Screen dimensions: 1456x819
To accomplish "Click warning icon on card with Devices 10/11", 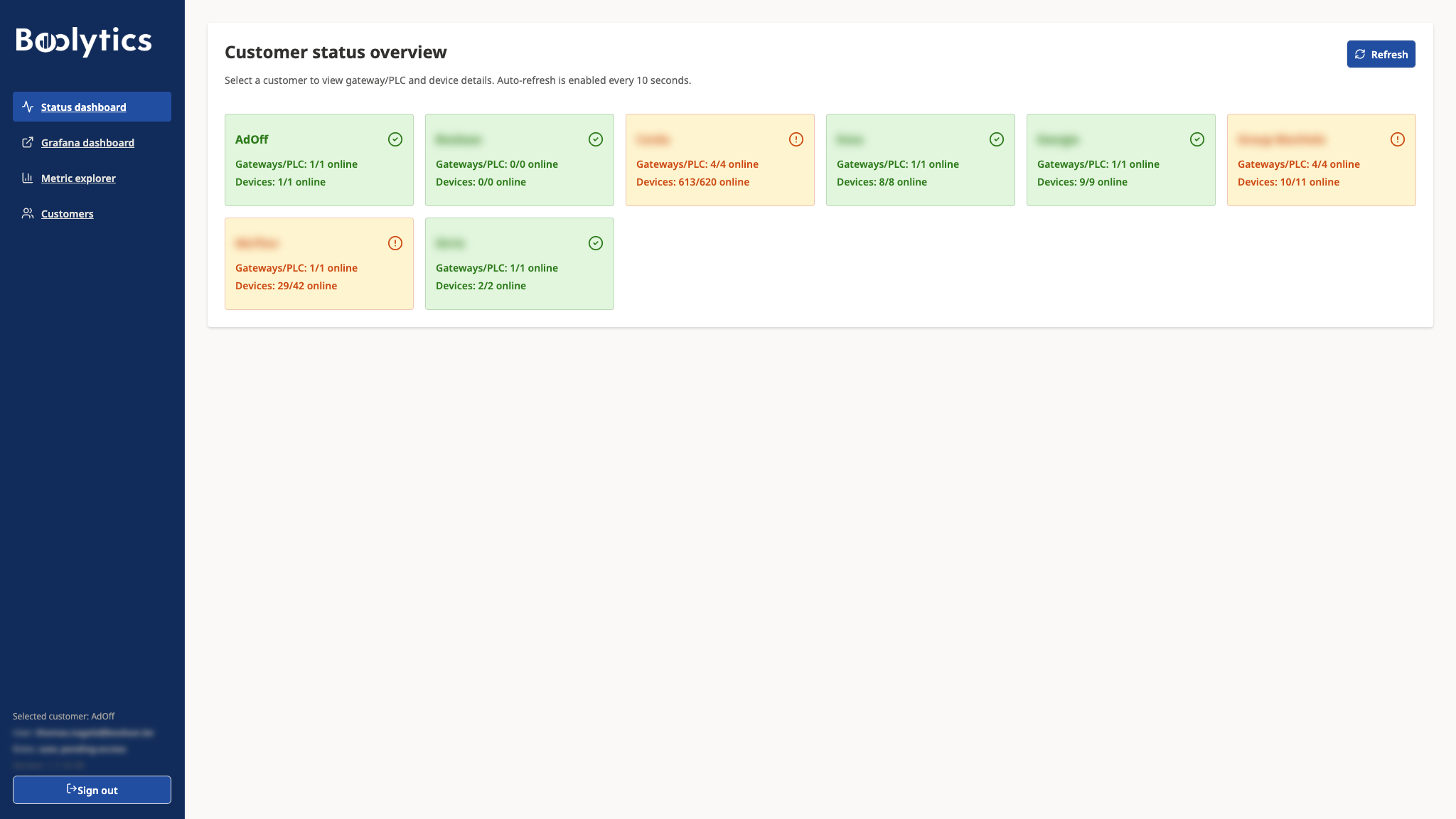I will (x=1398, y=139).
